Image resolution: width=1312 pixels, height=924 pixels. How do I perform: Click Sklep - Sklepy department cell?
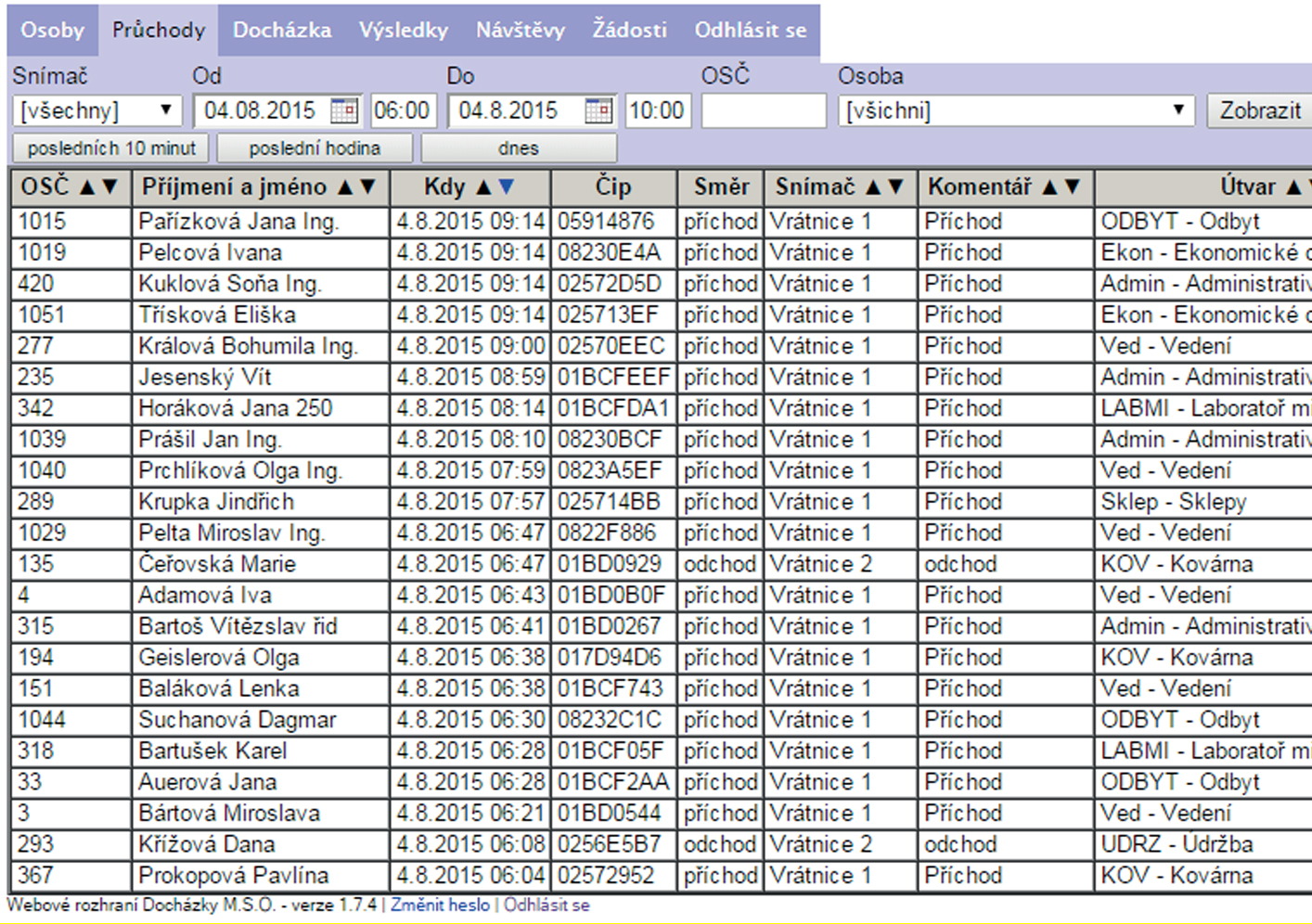click(x=1174, y=503)
